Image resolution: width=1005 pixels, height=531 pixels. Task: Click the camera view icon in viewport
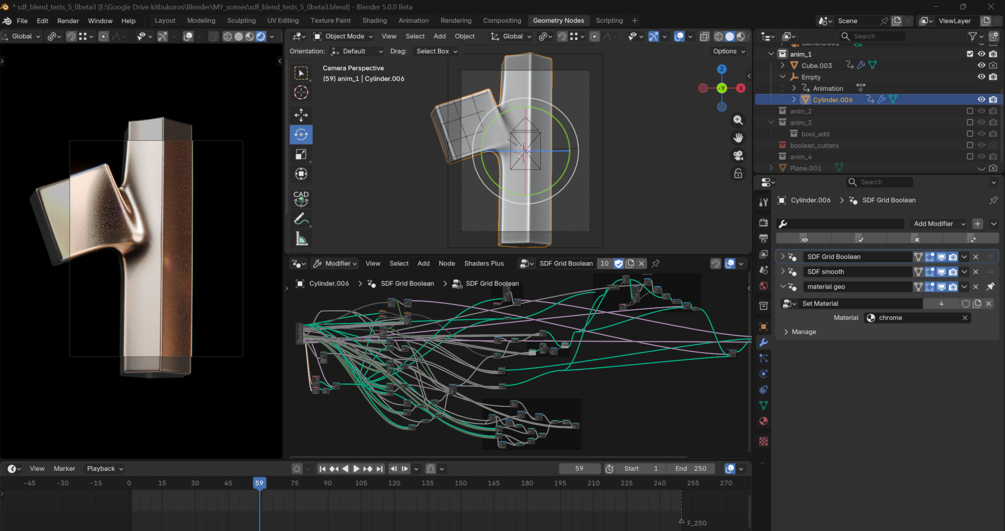click(x=738, y=155)
